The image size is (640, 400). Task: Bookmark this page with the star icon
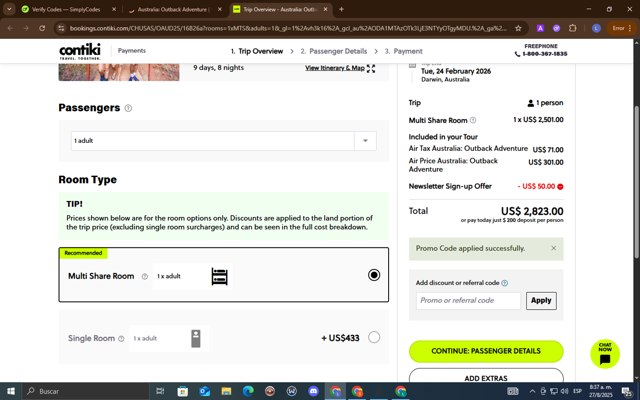coord(518,28)
